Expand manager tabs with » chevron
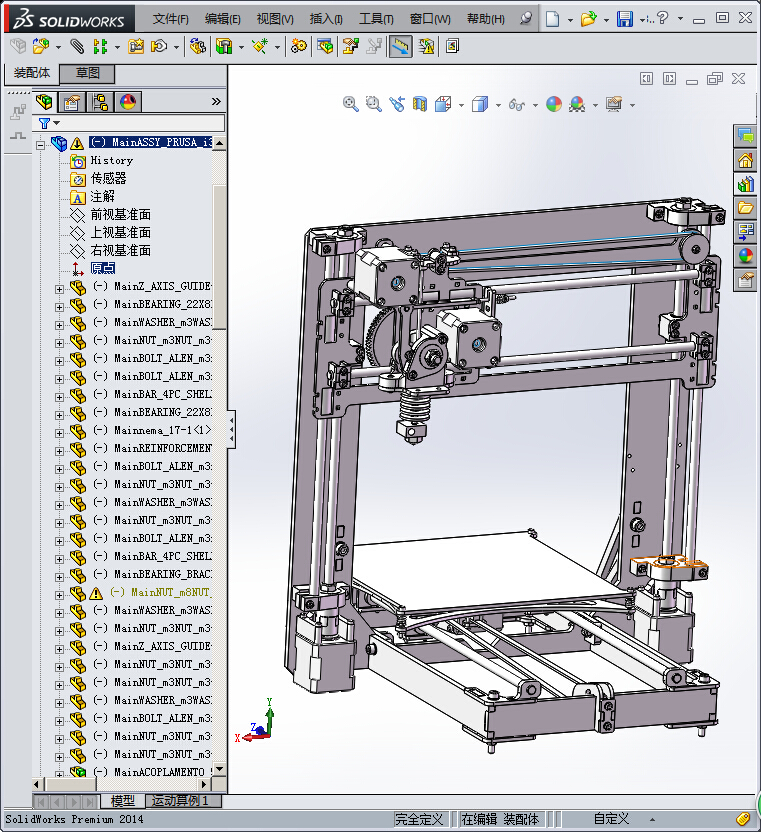Screen dimensions: 761x832 point(216,101)
